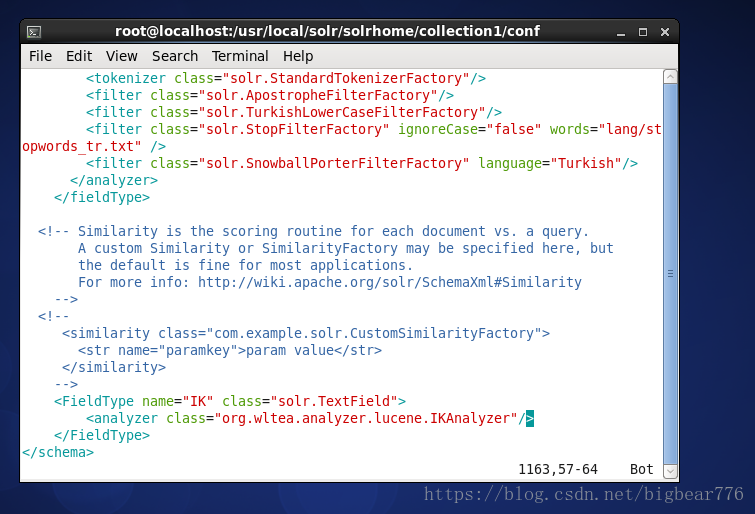This screenshot has width=755, height=514.
Task: Click the vertical scrollbar thumb
Action: tap(670, 274)
